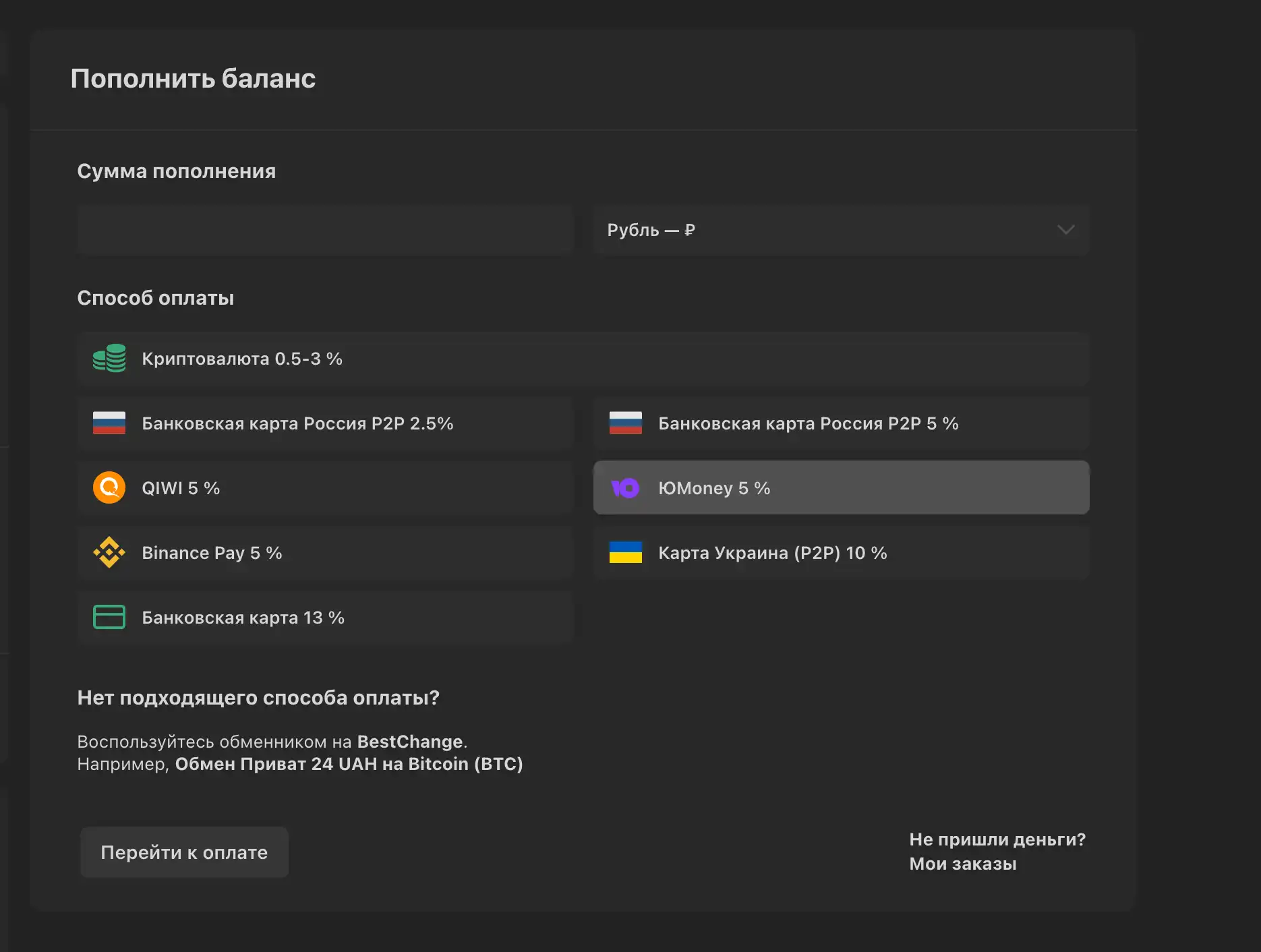
Task: Click the yellow Binance Pay diamond icon
Action: pyautogui.click(x=109, y=552)
